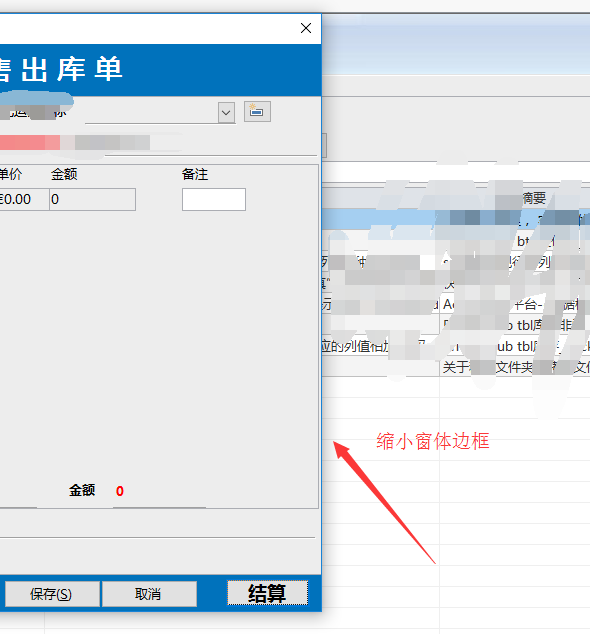The width and height of the screenshot is (590, 634).
Task: Close the 售出库单 dialog with X
Action: tap(306, 28)
